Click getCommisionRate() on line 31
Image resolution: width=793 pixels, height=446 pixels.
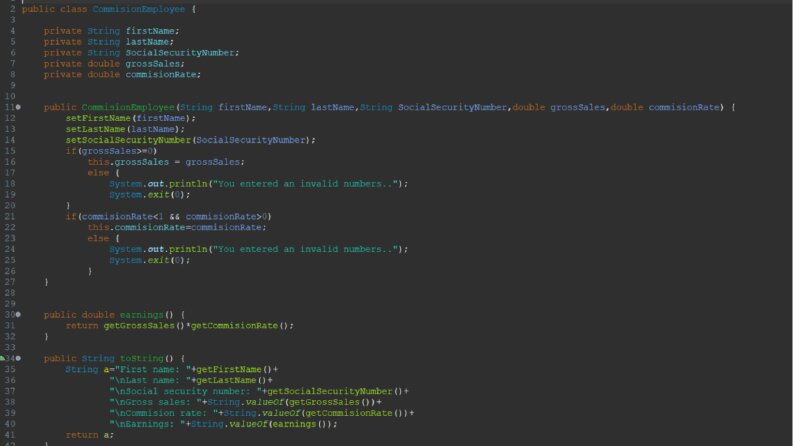239,326
